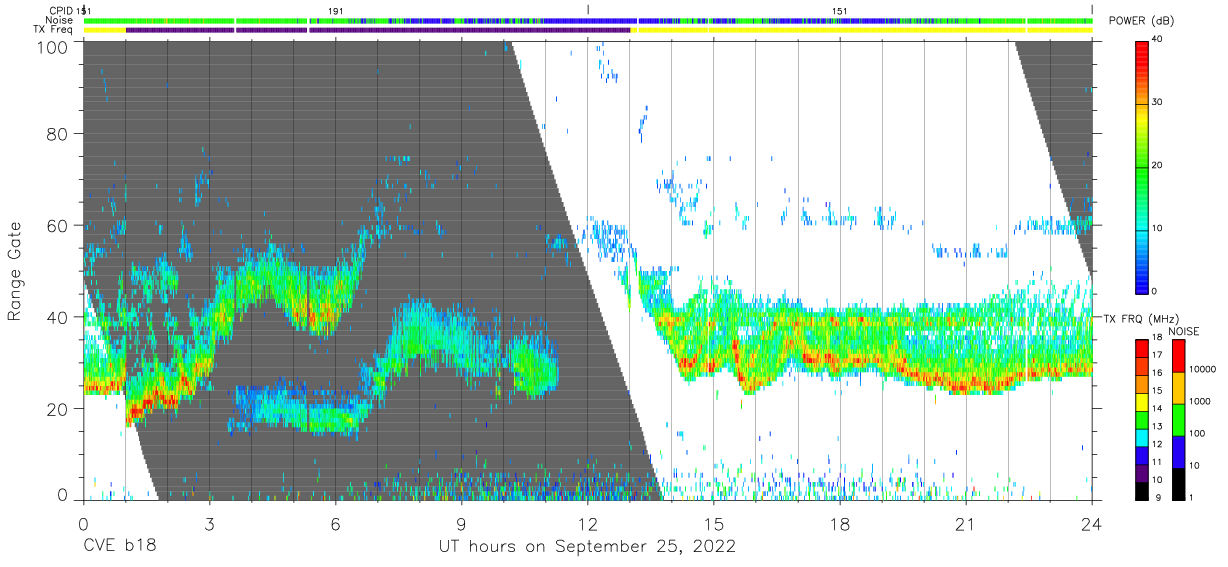1228x567 pixels.
Task: Click the 'Range Gate' y-axis label
Action: [x=15, y=271]
